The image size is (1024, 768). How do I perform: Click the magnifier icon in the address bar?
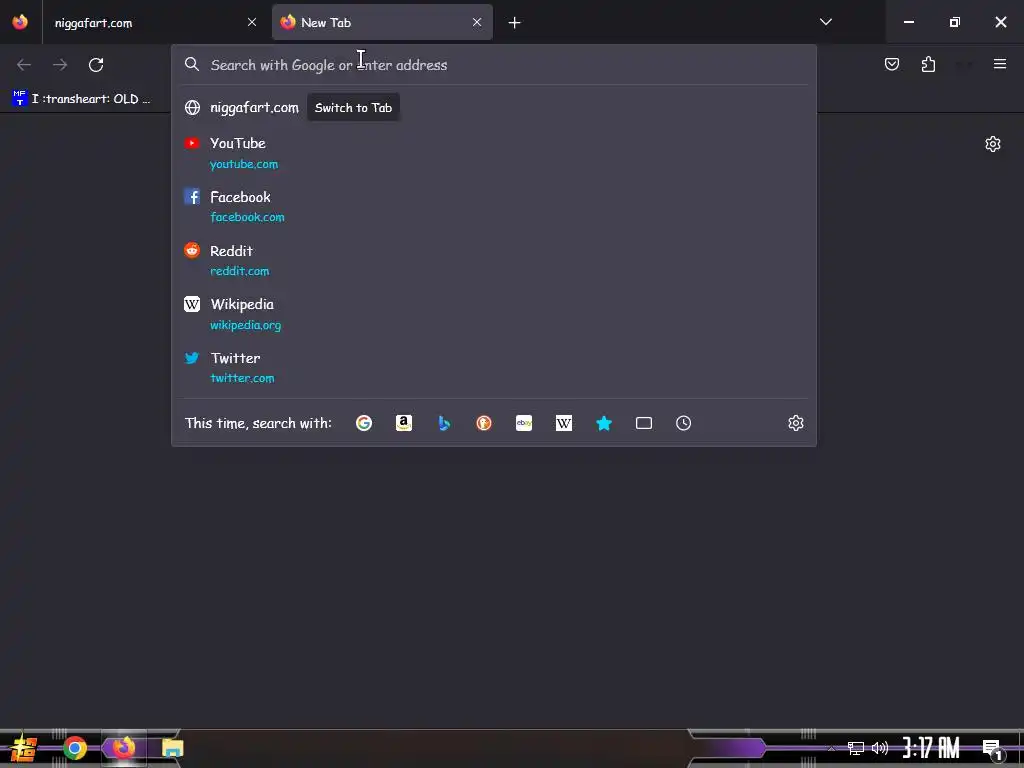click(191, 64)
